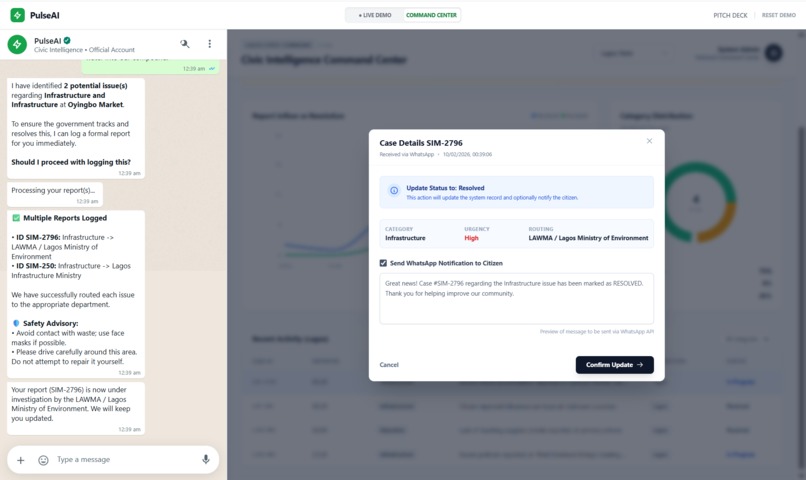Open the blurred dropdown in the command center header
The width and height of the screenshot is (806, 480).
pos(635,53)
